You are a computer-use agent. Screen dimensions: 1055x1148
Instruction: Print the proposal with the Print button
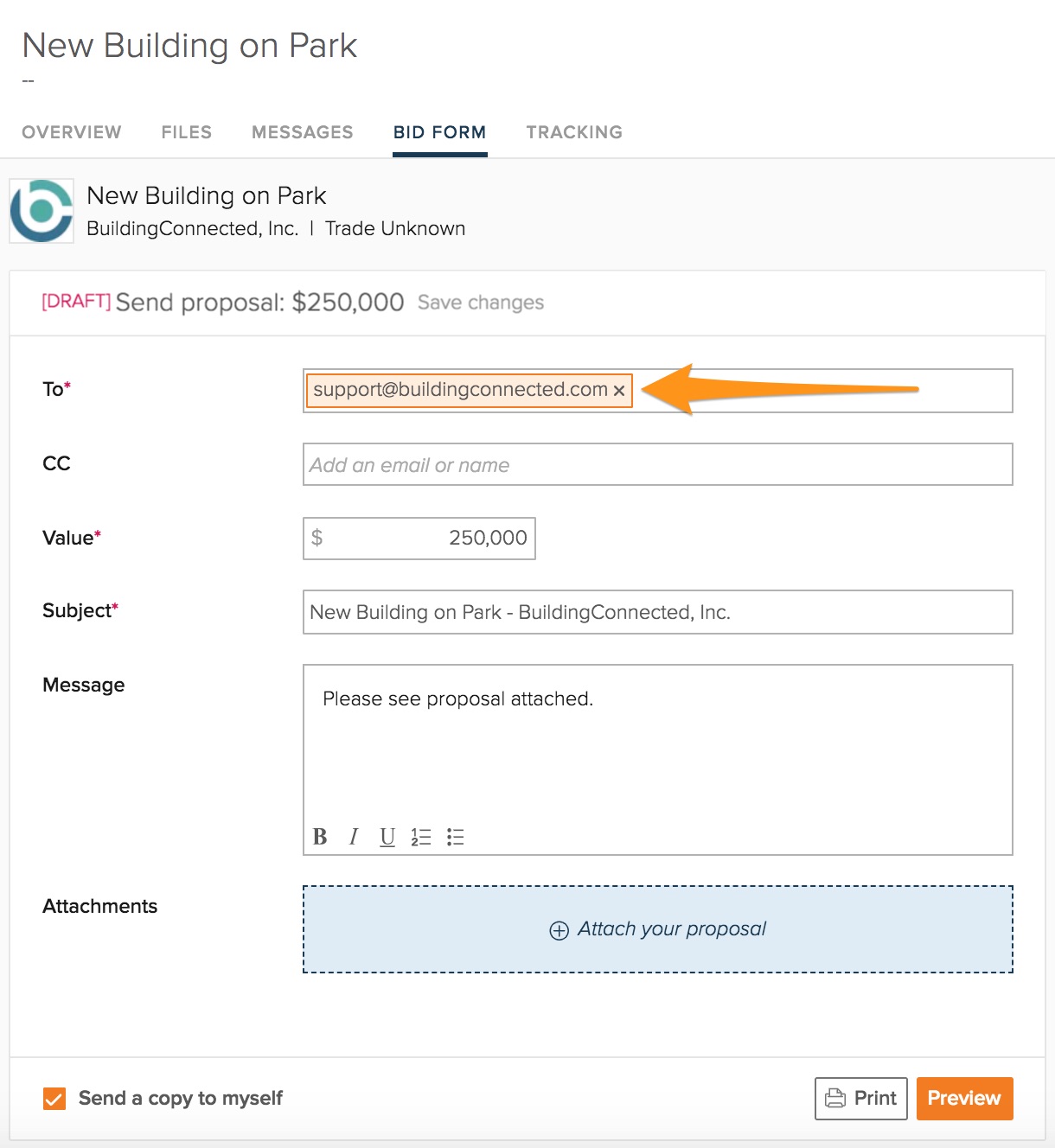point(860,1099)
